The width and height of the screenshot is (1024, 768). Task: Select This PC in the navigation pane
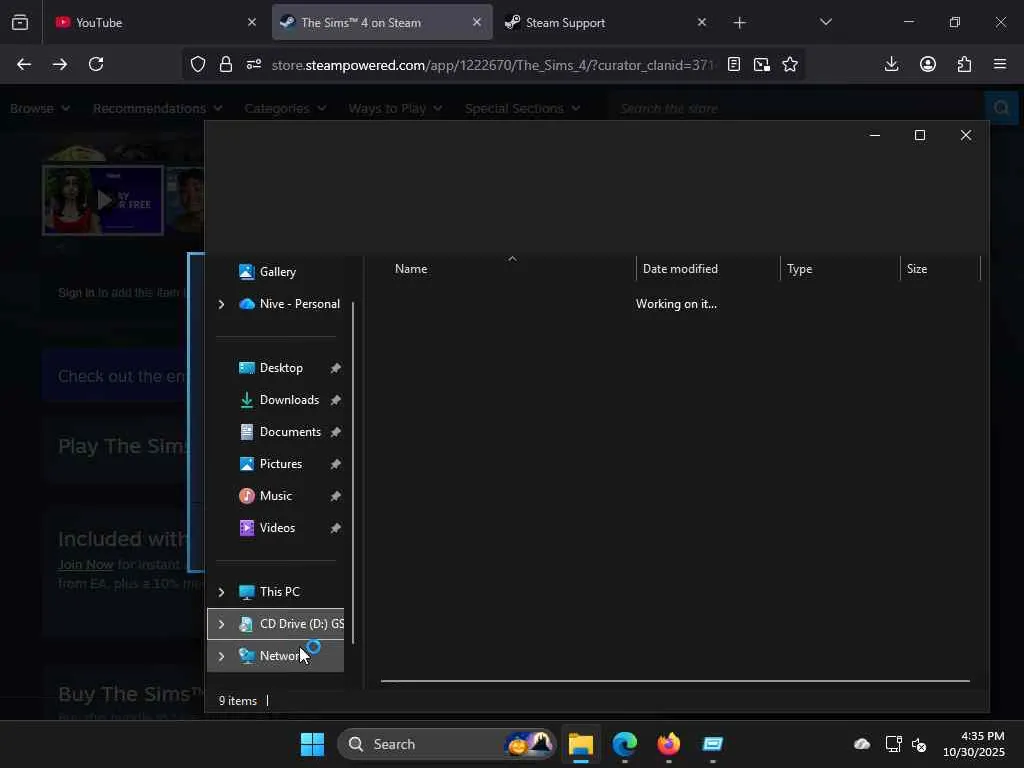click(280, 592)
